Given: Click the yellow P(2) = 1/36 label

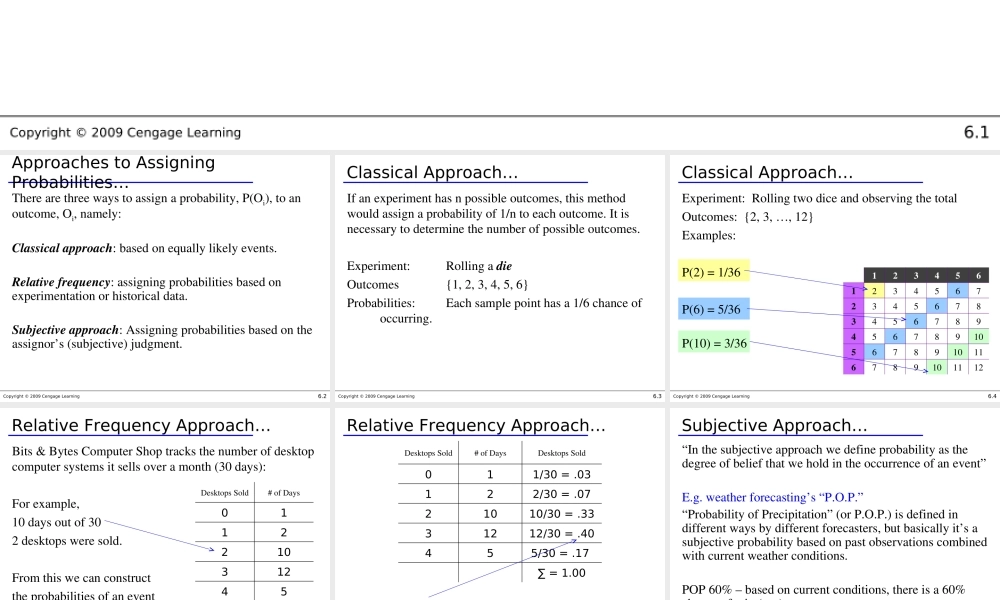Looking at the screenshot, I should pos(711,272).
